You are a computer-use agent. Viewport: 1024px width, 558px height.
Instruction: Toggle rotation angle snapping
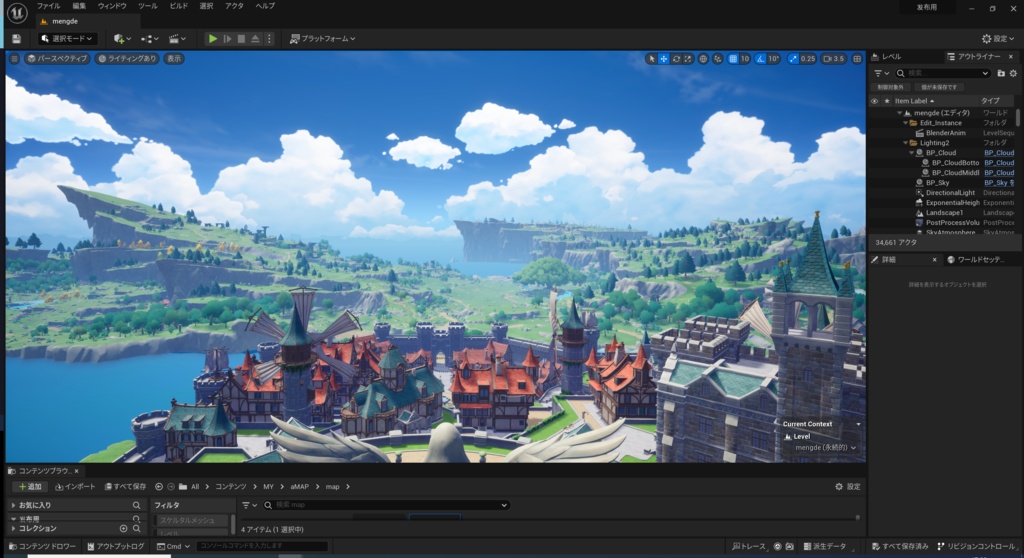tap(760, 59)
